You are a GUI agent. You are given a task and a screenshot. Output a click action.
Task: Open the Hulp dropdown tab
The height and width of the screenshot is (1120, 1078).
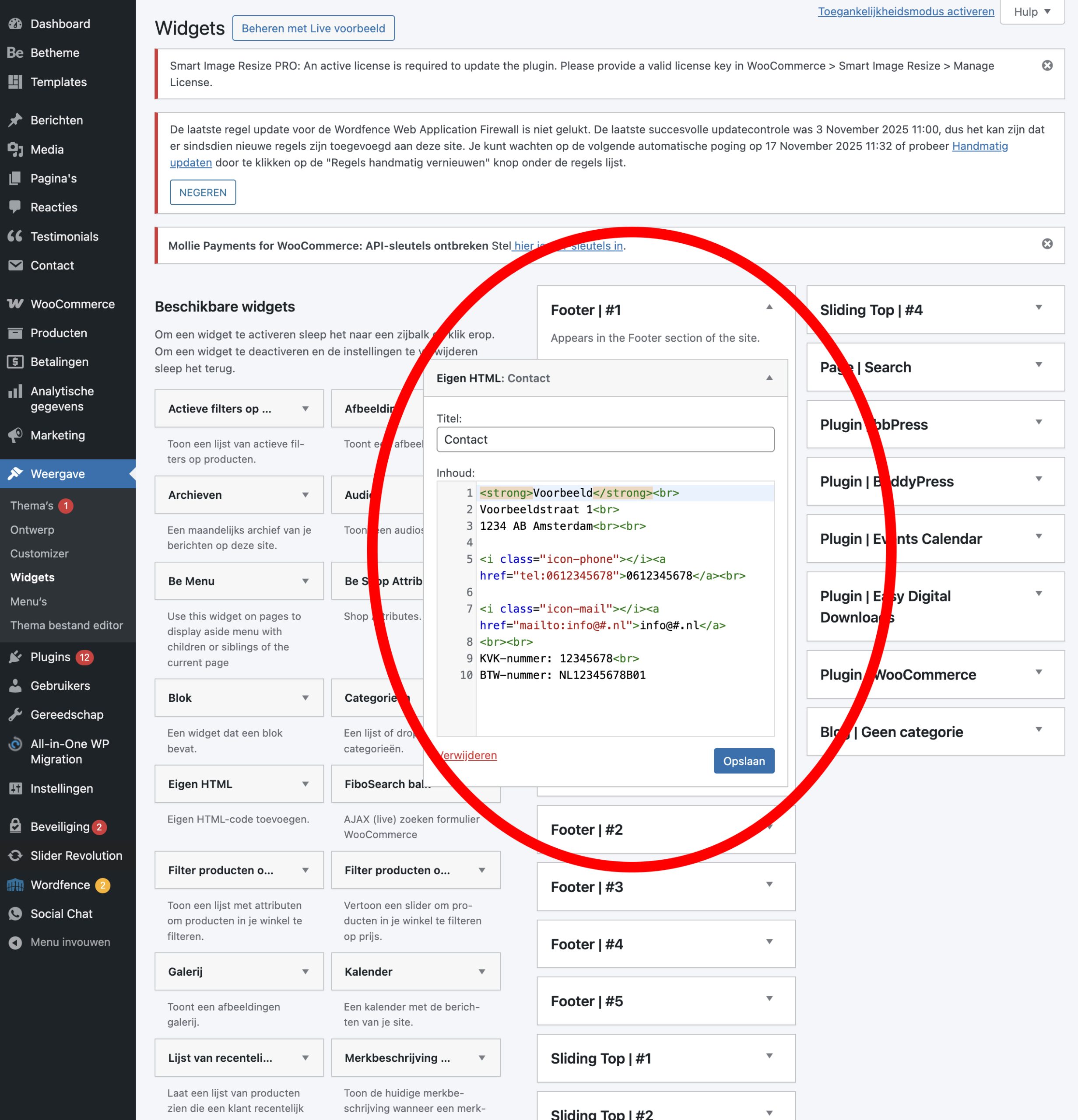coord(1032,12)
